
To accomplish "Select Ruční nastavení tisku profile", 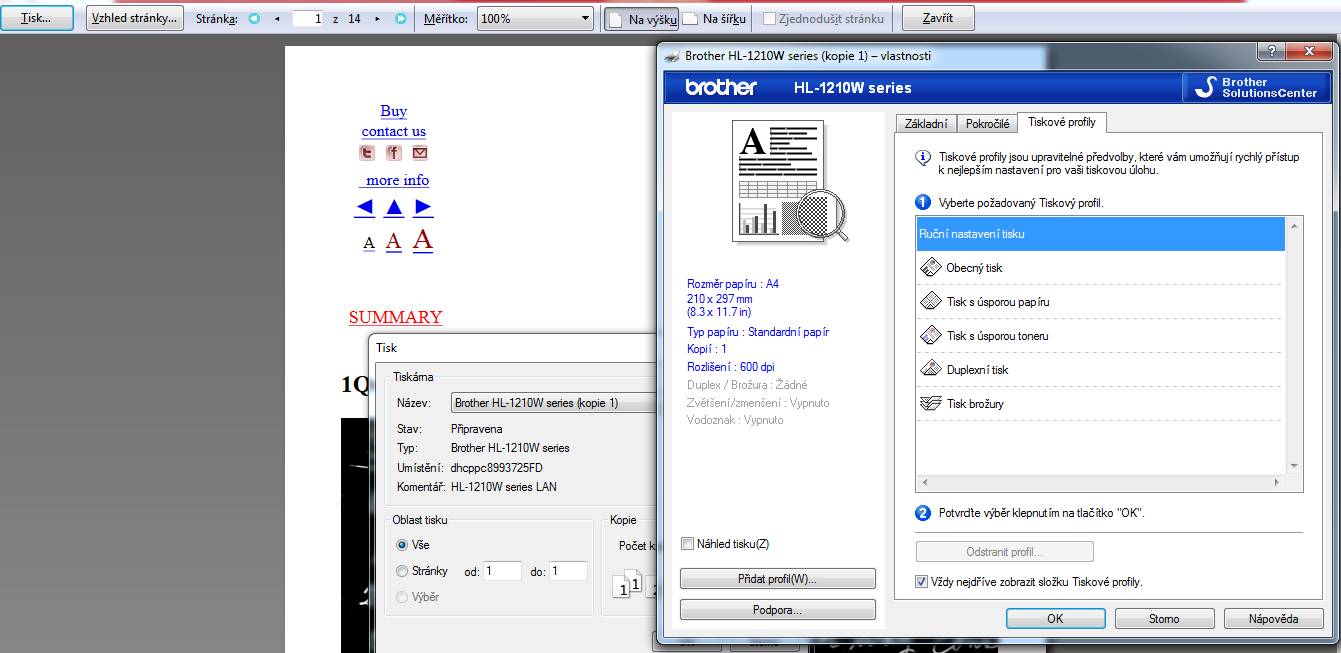I will coord(1101,234).
